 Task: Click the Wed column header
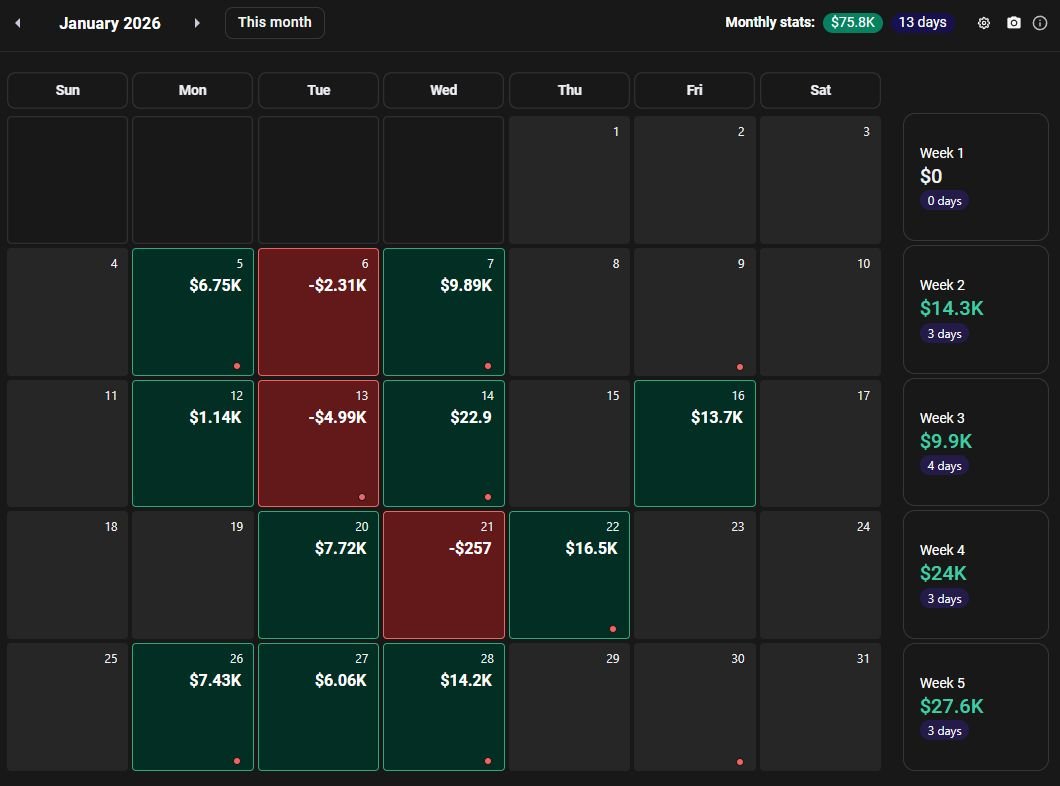click(x=443, y=90)
